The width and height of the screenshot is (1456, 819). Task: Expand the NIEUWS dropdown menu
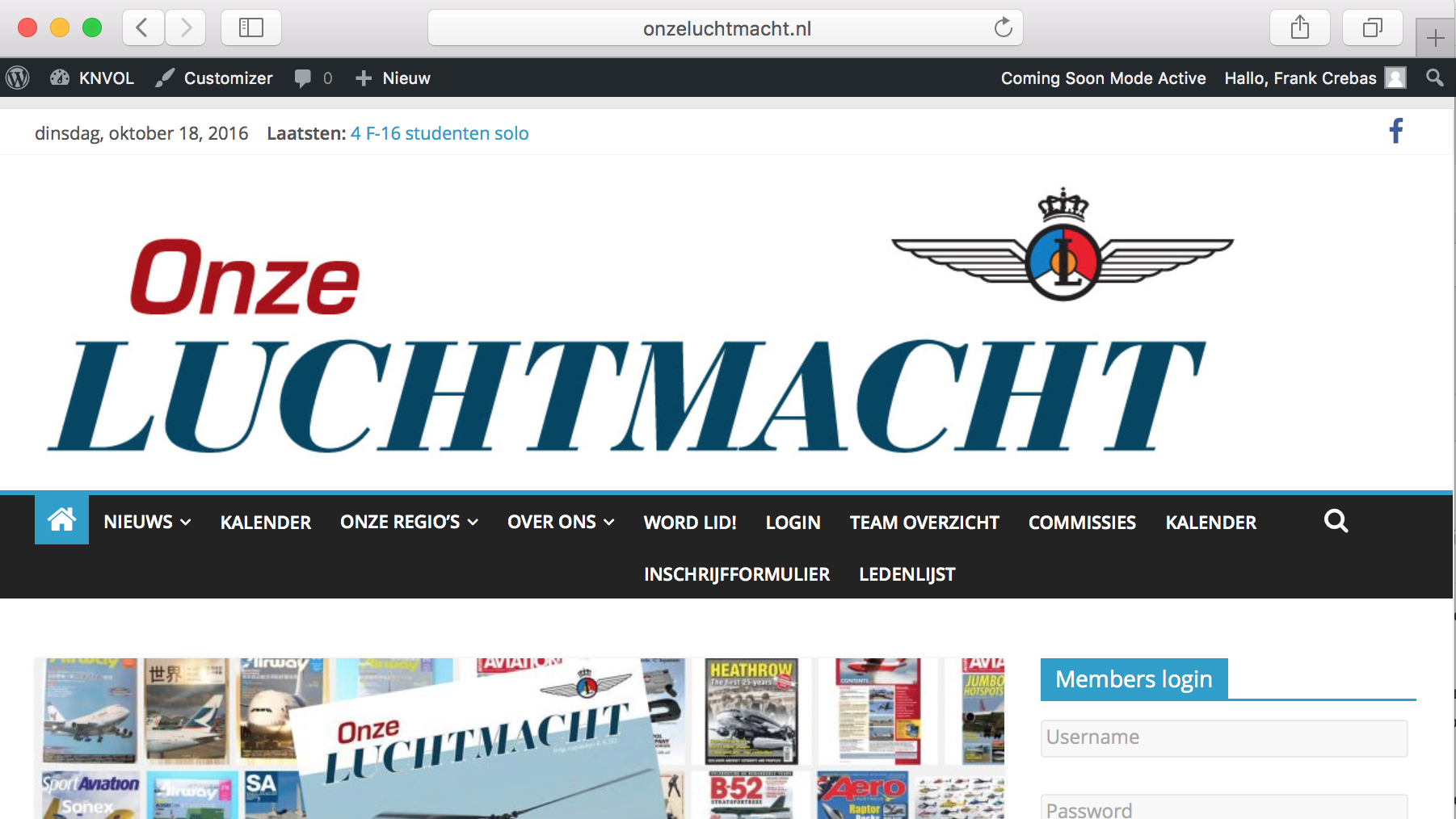coord(147,522)
